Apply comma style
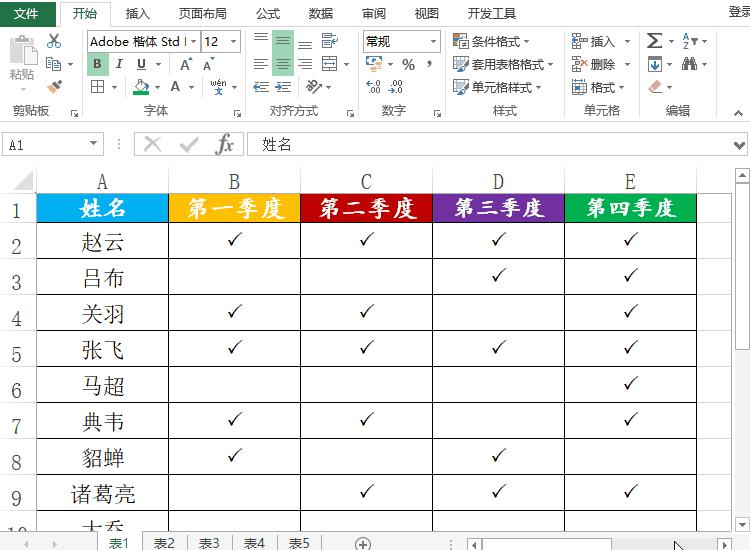This screenshot has width=750, height=550. pyautogui.click(x=429, y=64)
